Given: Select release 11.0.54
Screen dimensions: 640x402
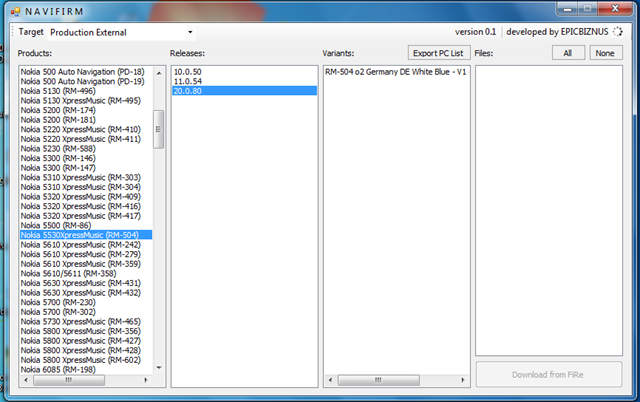Looking at the screenshot, I should pos(244,81).
